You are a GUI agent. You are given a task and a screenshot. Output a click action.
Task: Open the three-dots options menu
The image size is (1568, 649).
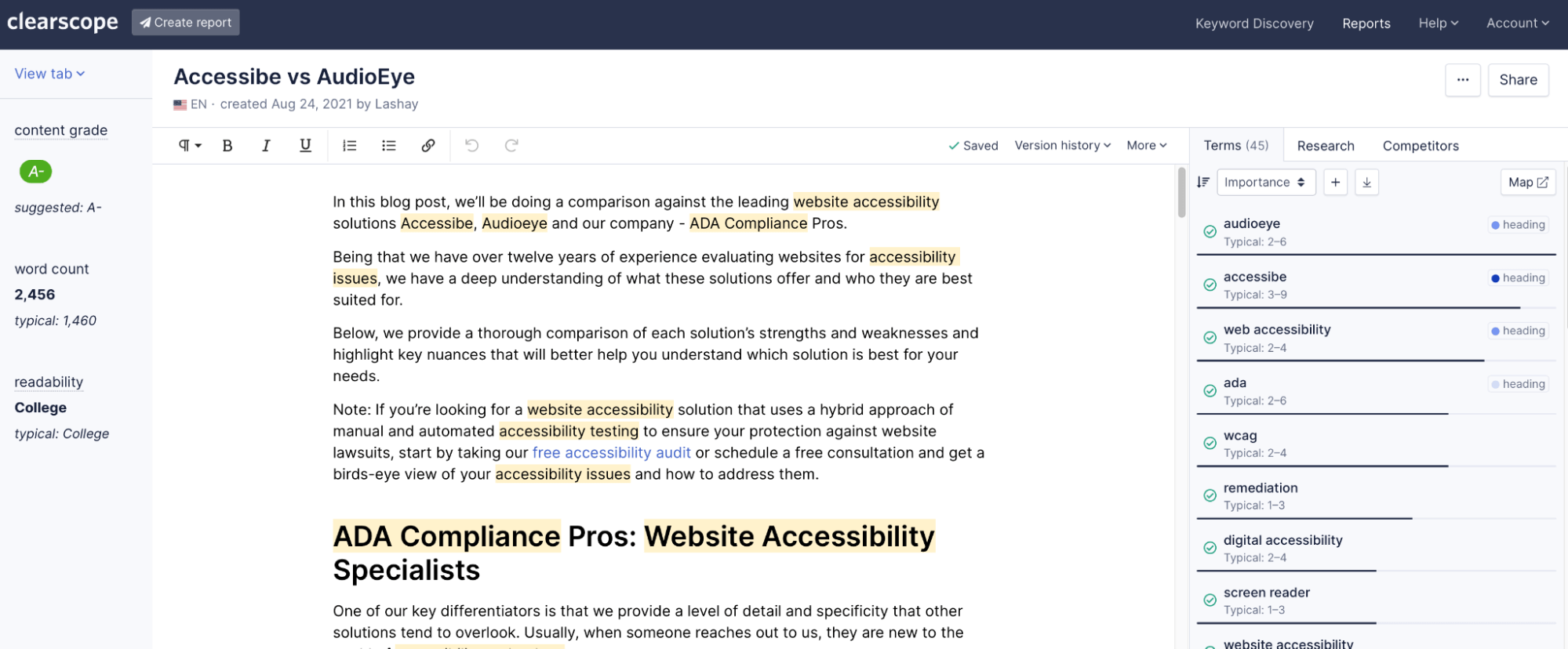(1463, 80)
